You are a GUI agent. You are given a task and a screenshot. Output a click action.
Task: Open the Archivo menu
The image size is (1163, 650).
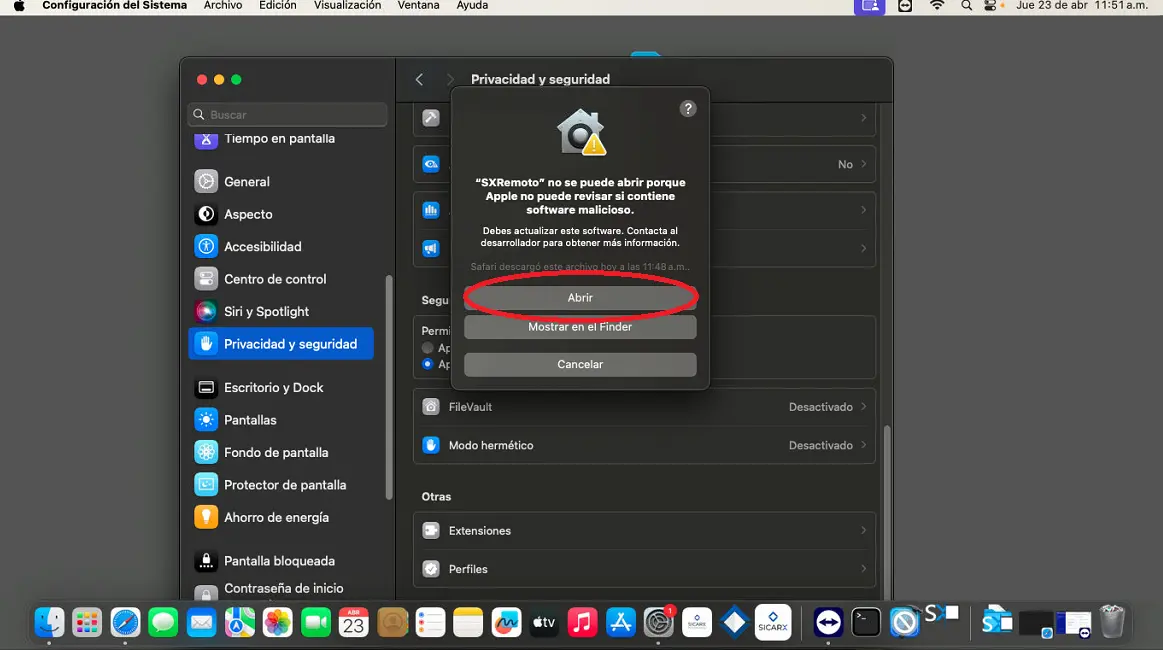223,6
